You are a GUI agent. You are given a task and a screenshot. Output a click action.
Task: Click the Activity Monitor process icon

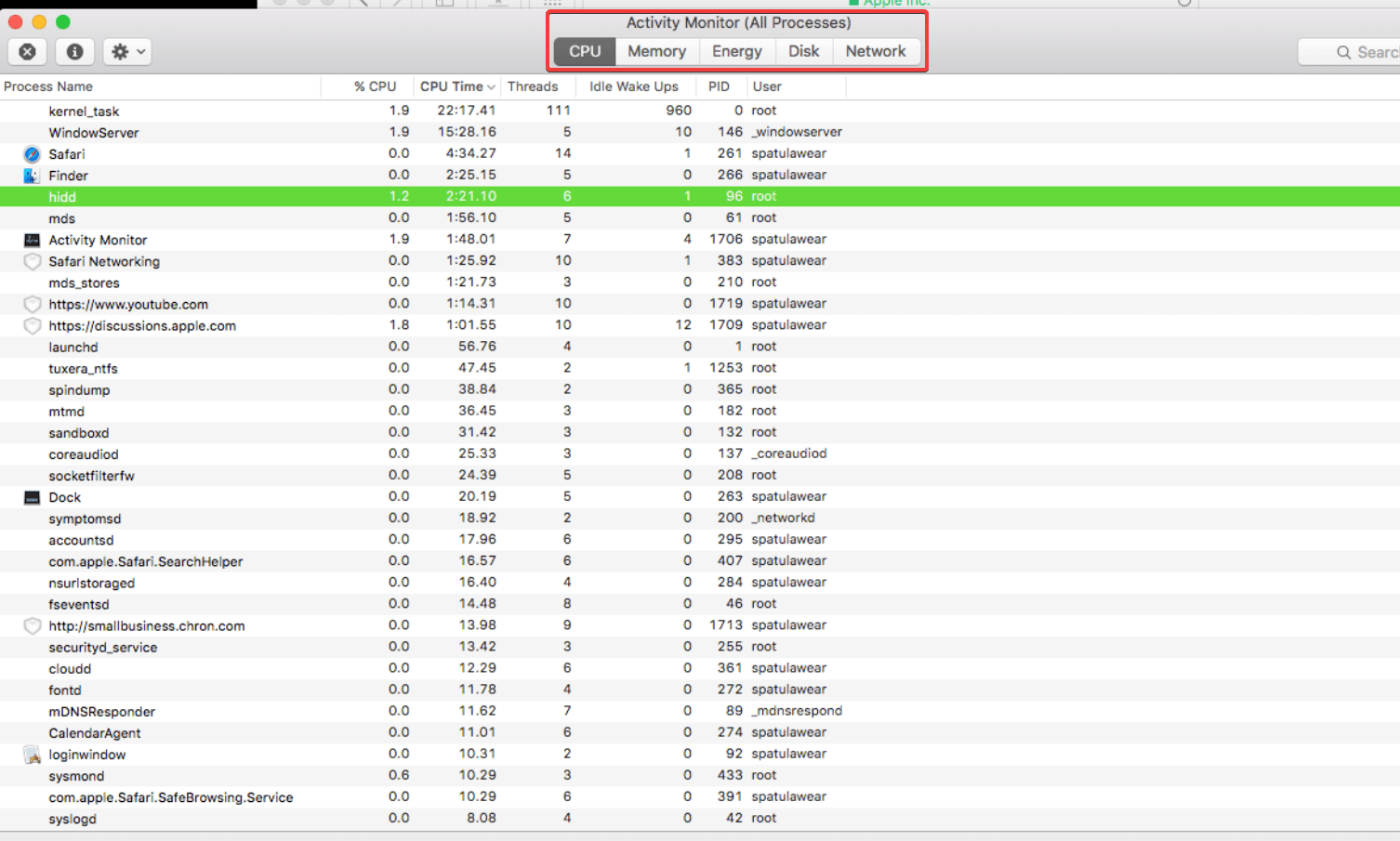pos(31,239)
